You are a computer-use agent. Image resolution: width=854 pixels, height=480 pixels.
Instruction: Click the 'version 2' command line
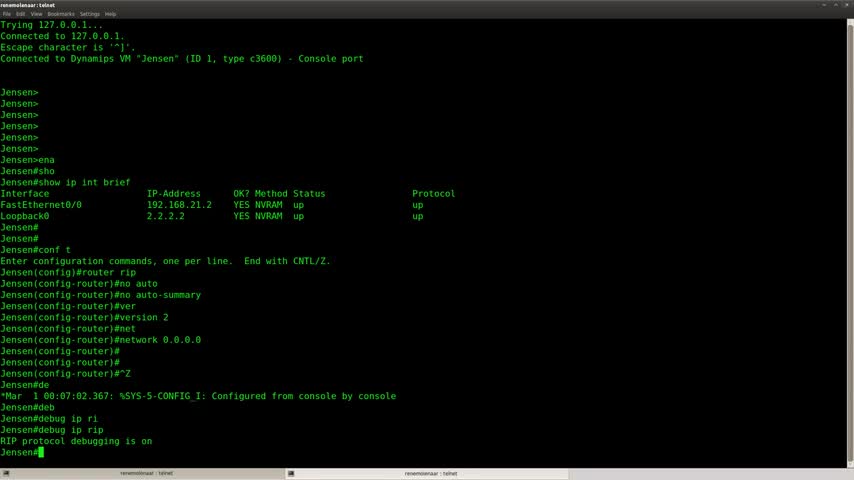coord(84,318)
